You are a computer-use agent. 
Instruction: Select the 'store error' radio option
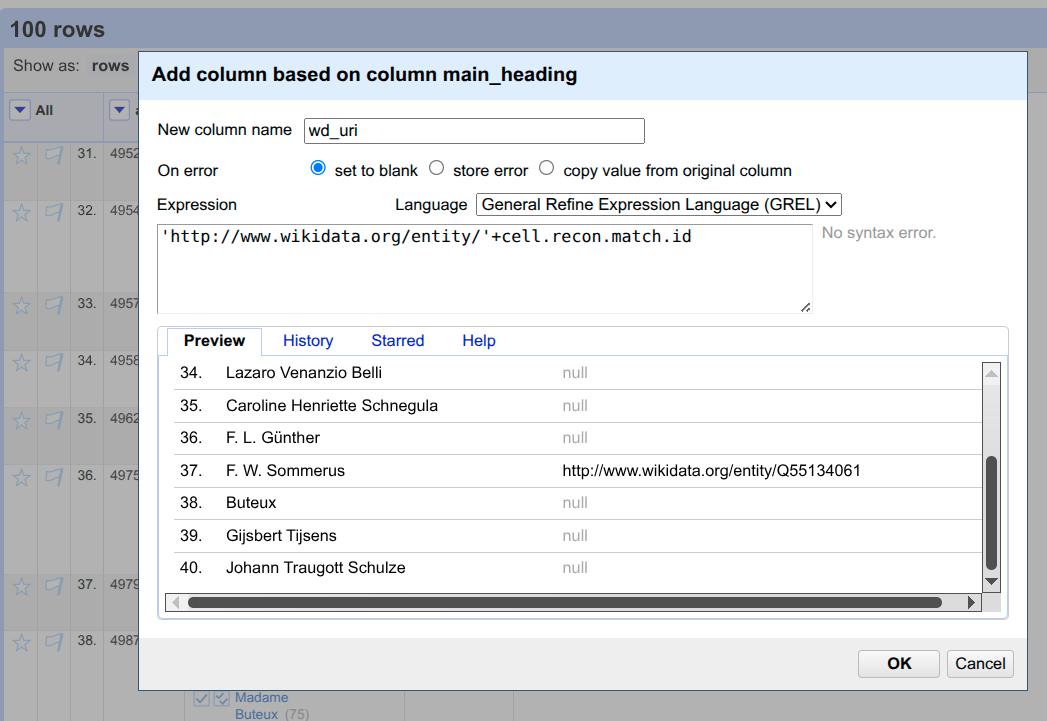pyautogui.click(x=436, y=168)
